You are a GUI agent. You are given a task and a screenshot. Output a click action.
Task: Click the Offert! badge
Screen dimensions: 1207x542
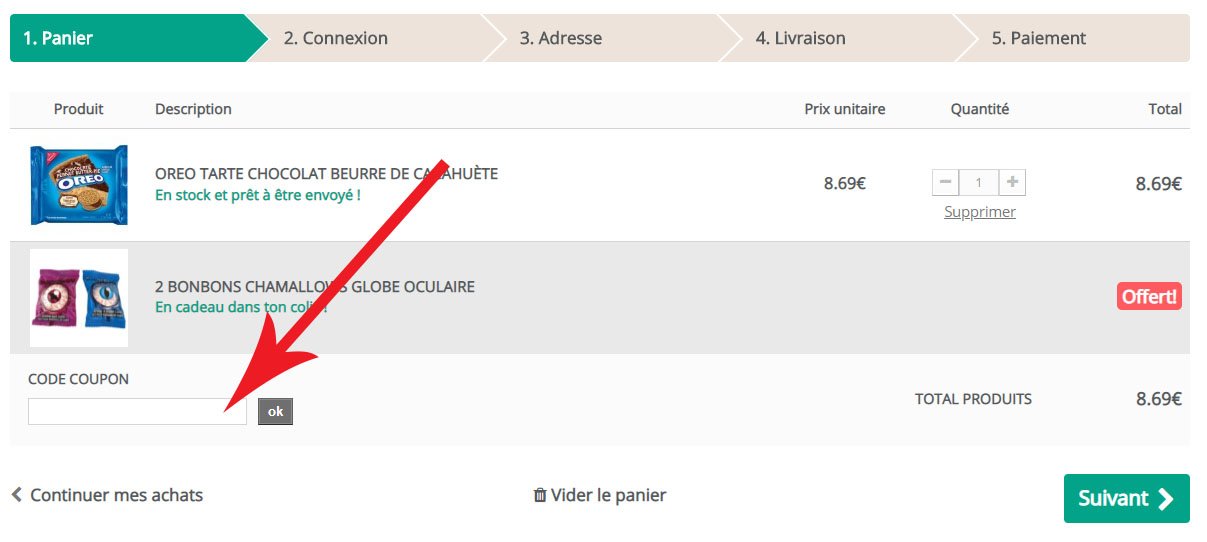pyautogui.click(x=1149, y=297)
